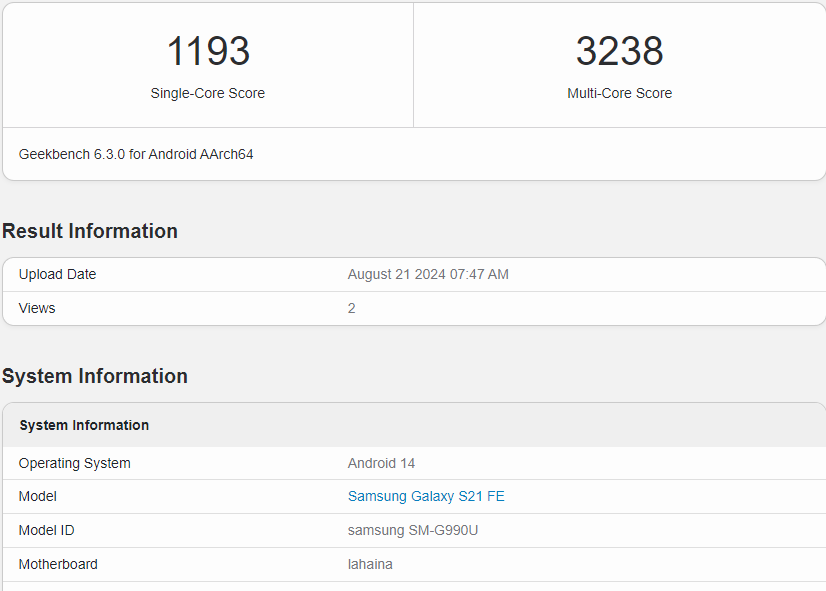Viewport: 826px width, 591px height.
Task: Click the Model ID label
Action: point(46,530)
